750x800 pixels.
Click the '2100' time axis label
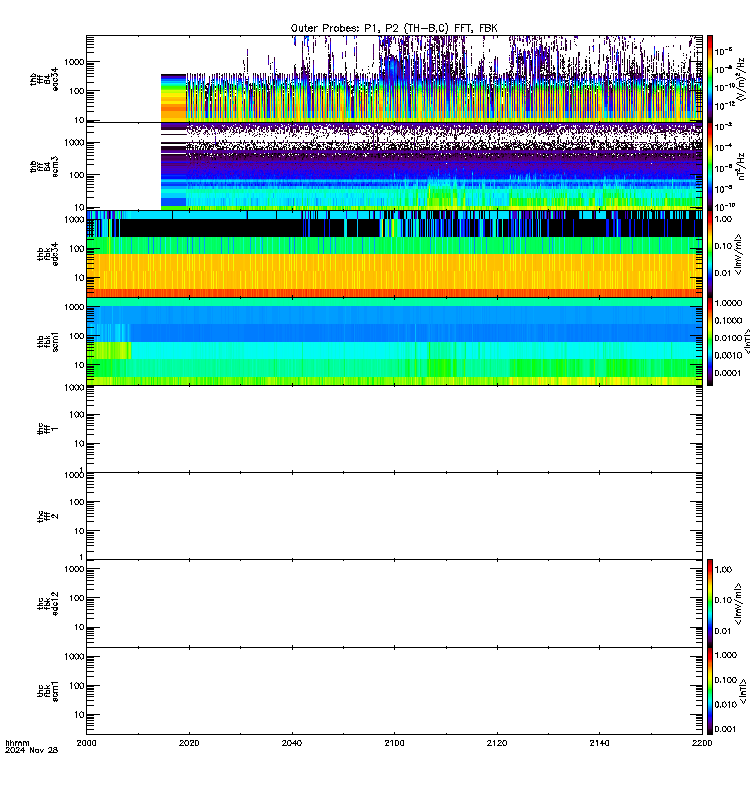pos(394,743)
